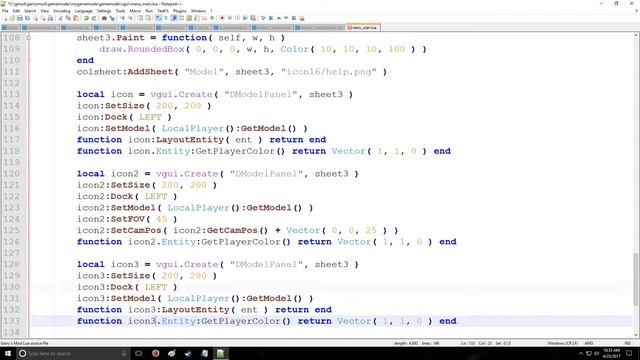Viewport: 640px width, 360px height.
Task: Click "icon2:SetFOV" on line 124
Action: [x=111, y=219]
